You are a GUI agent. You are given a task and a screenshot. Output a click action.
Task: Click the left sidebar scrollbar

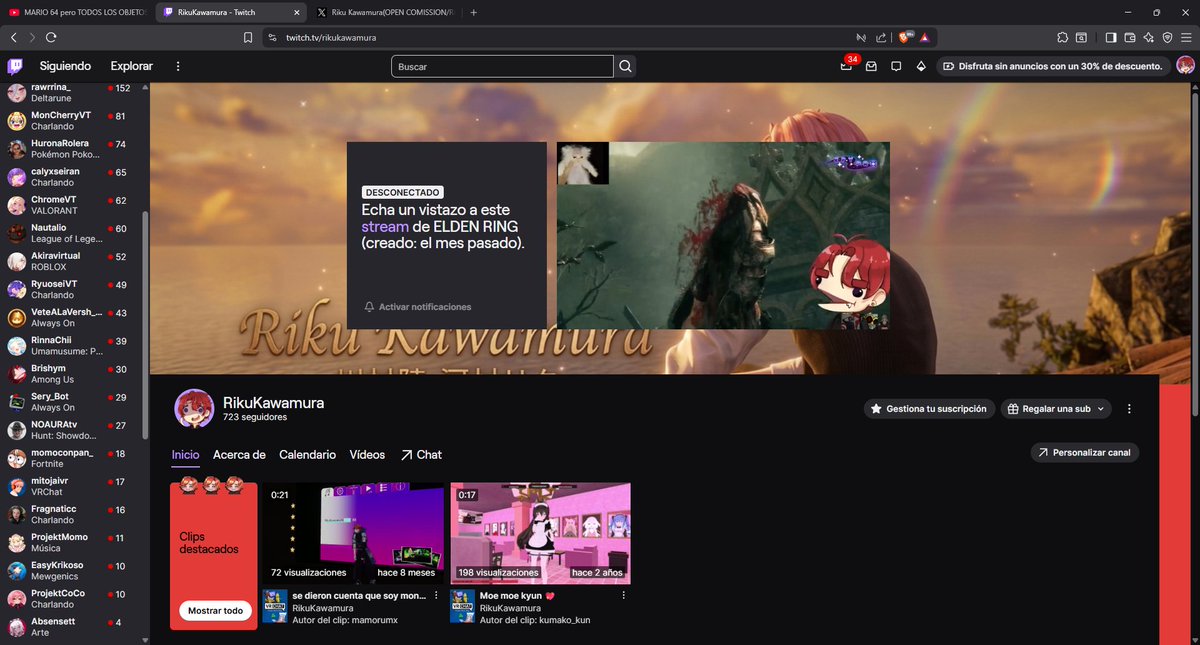(x=146, y=324)
